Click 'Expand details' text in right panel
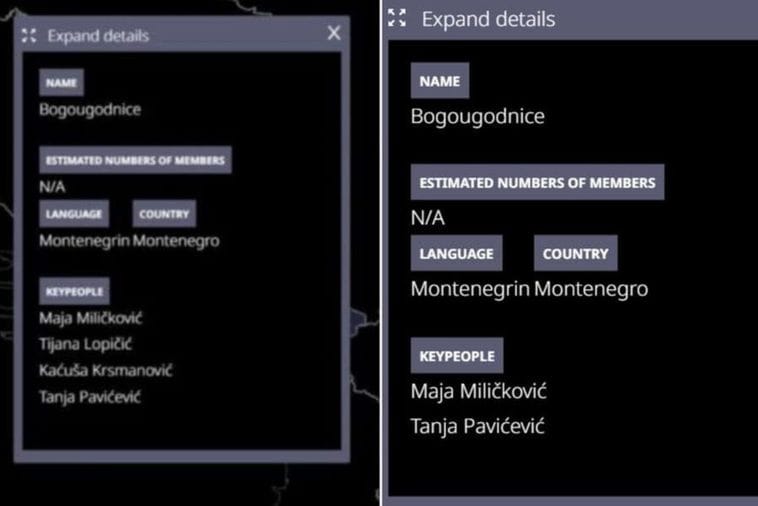The width and height of the screenshot is (758, 506). click(x=488, y=19)
